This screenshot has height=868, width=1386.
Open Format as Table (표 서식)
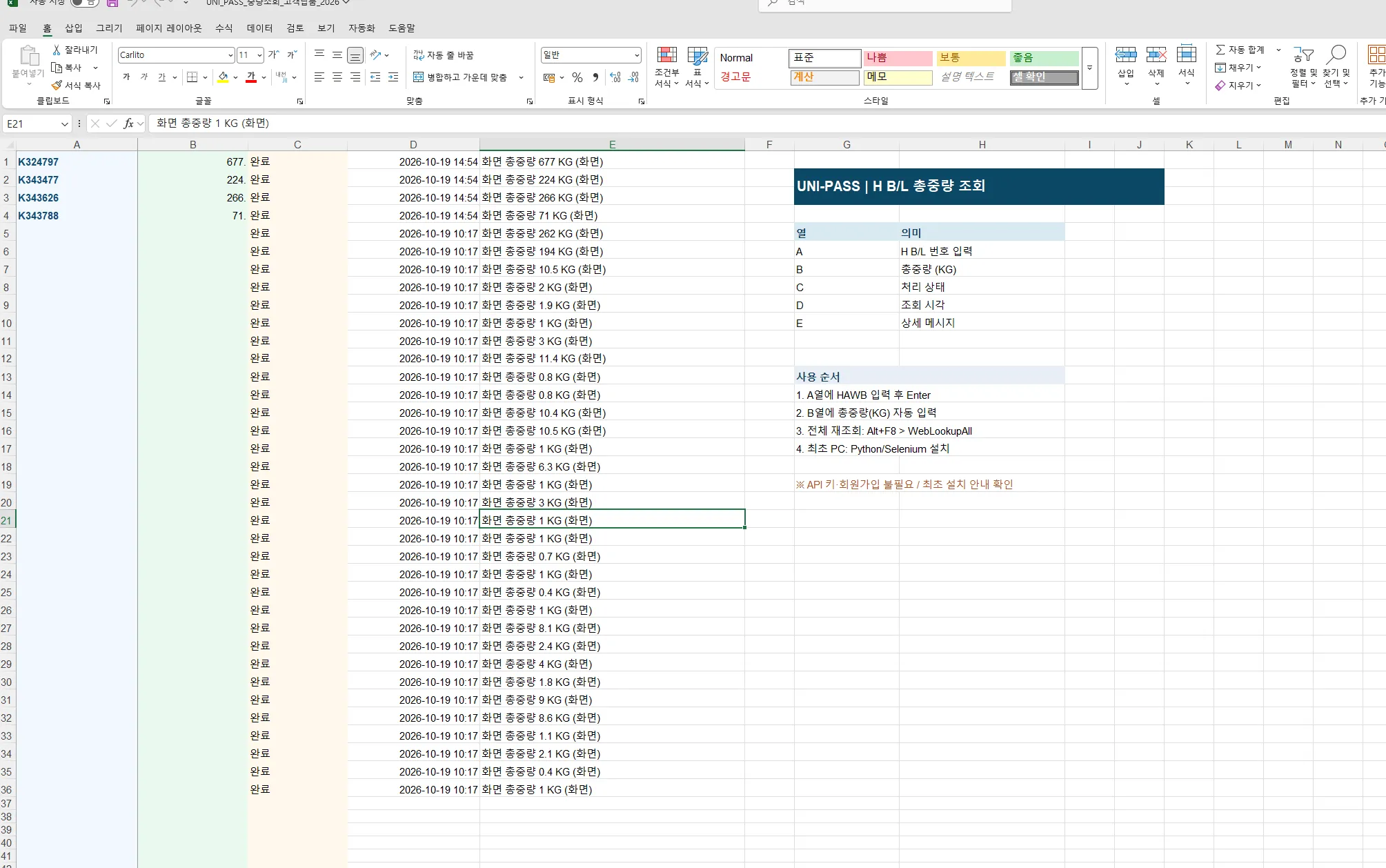(x=697, y=66)
